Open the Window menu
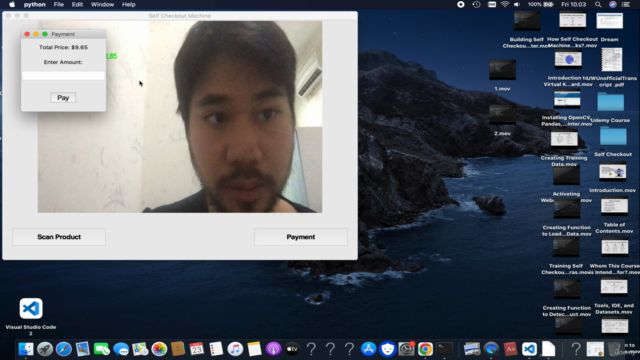Viewport: 640px width, 360px height. (x=102, y=4)
